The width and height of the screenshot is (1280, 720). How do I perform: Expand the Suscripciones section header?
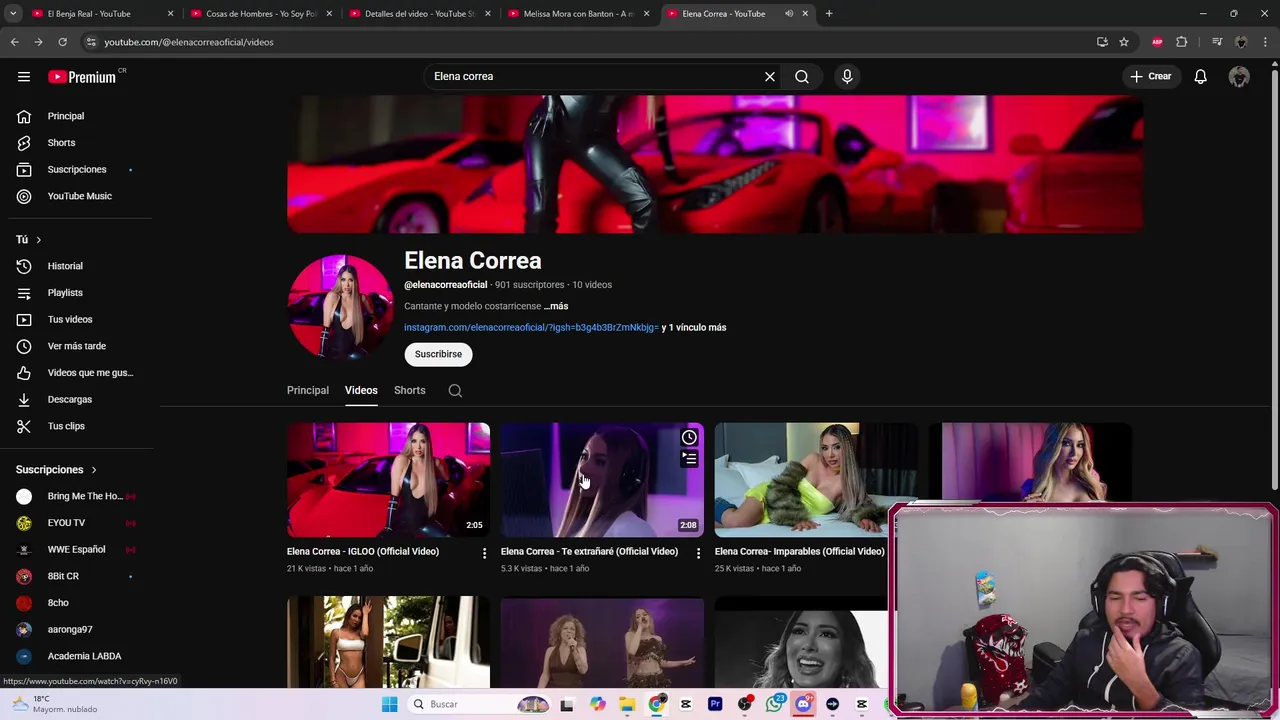57,470
